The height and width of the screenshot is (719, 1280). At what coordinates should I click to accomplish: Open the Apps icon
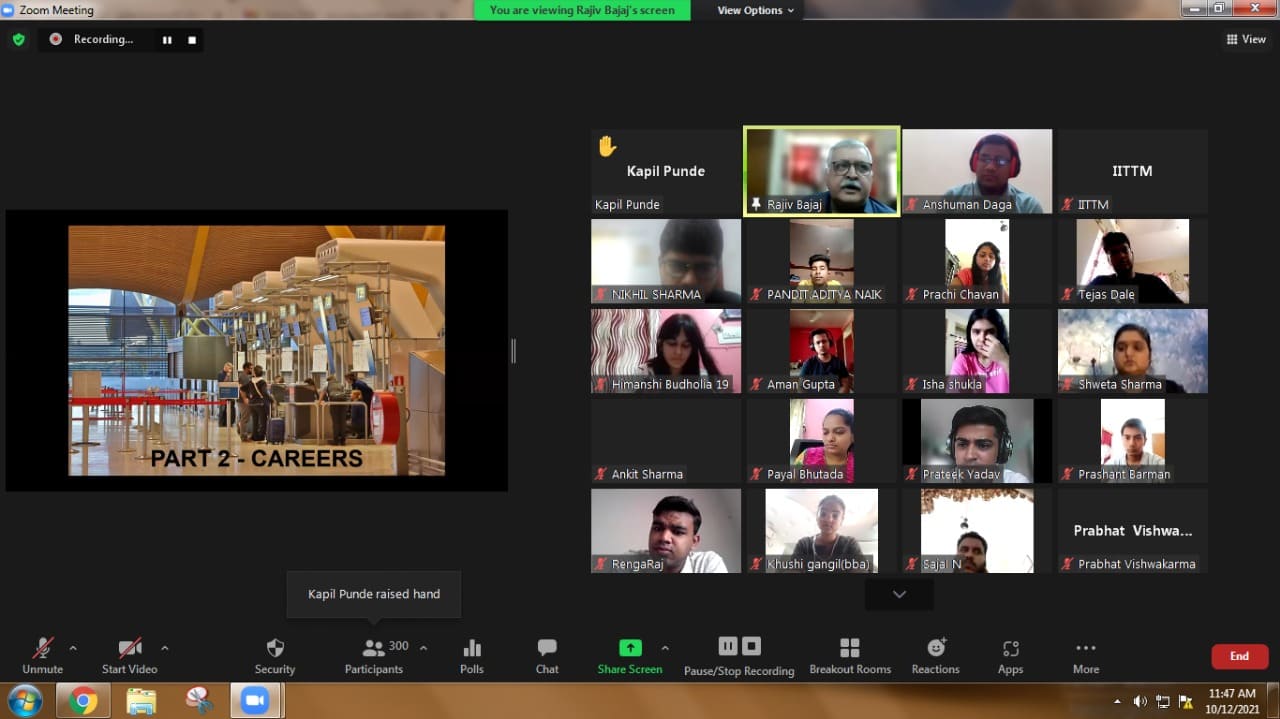click(1011, 648)
